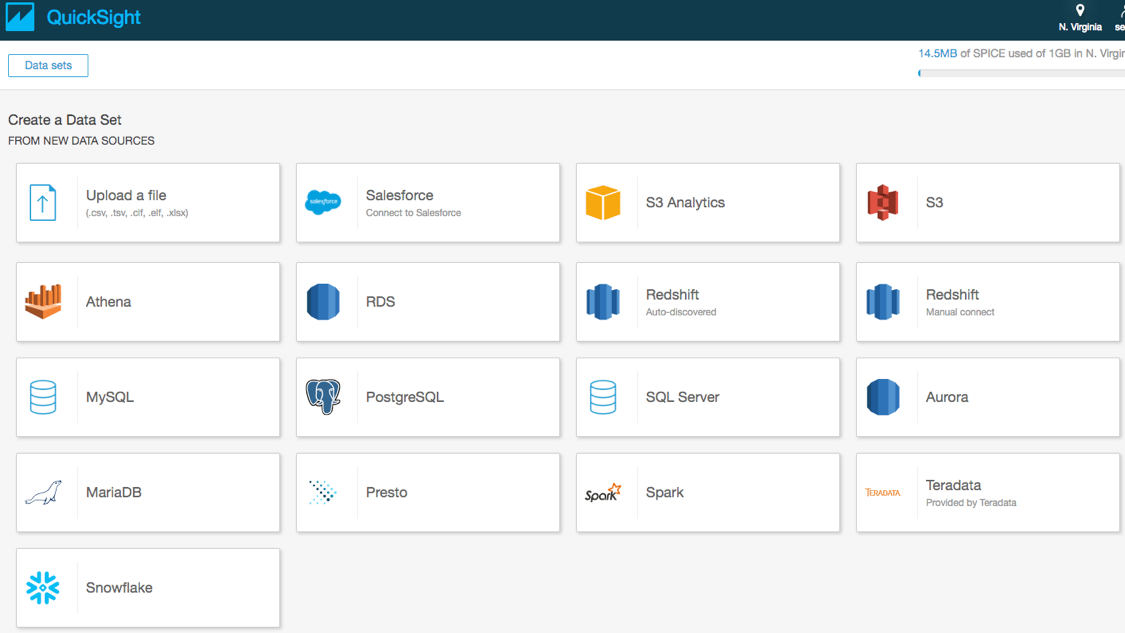
Task: Click the SQL Server cylinder icon
Action: pyautogui.click(x=603, y=397)
